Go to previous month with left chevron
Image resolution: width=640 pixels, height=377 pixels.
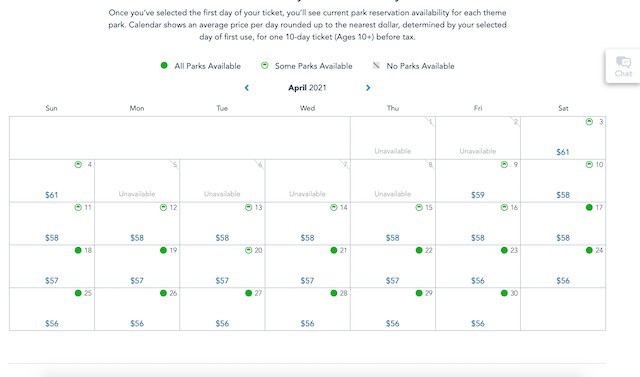click(247, 88)
